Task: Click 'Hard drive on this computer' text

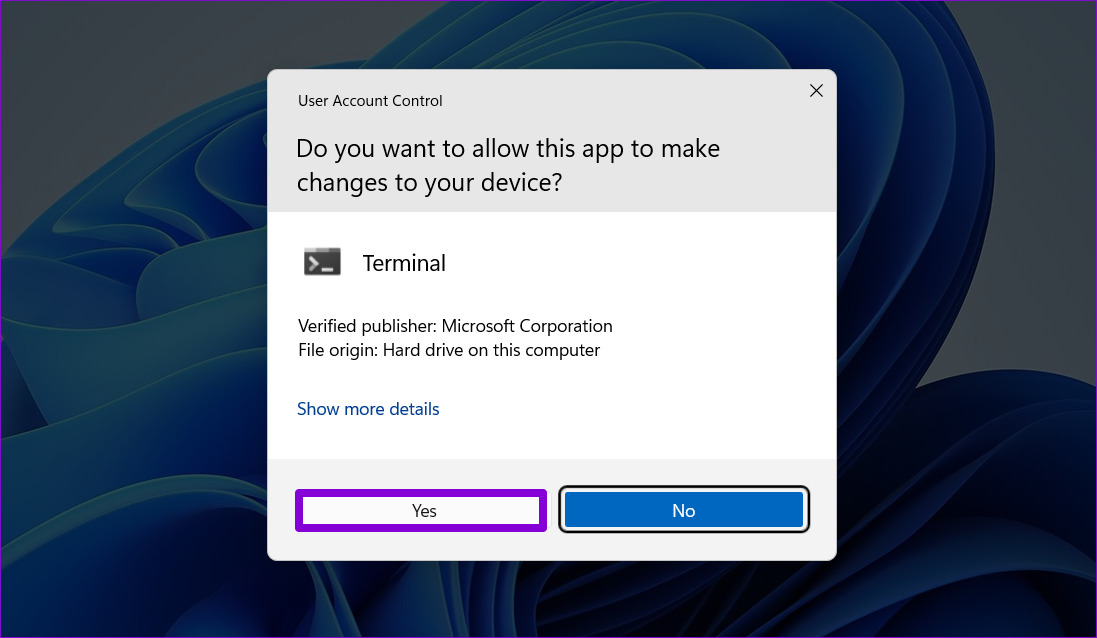Action: (492, 350)
